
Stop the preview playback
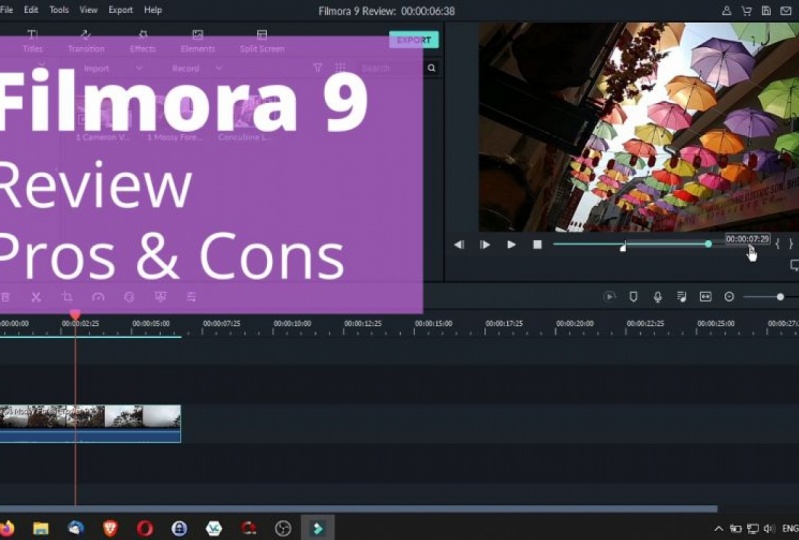click(x=537, y=245)
